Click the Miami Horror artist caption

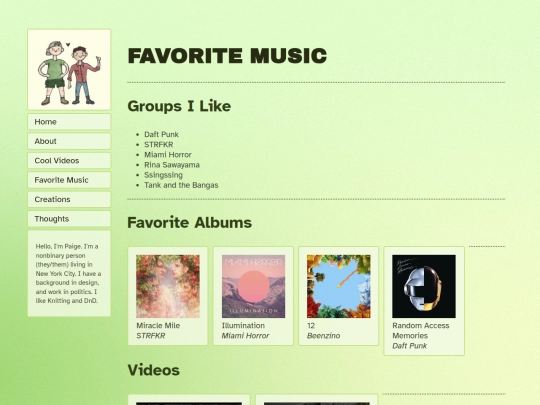[245, 336]
